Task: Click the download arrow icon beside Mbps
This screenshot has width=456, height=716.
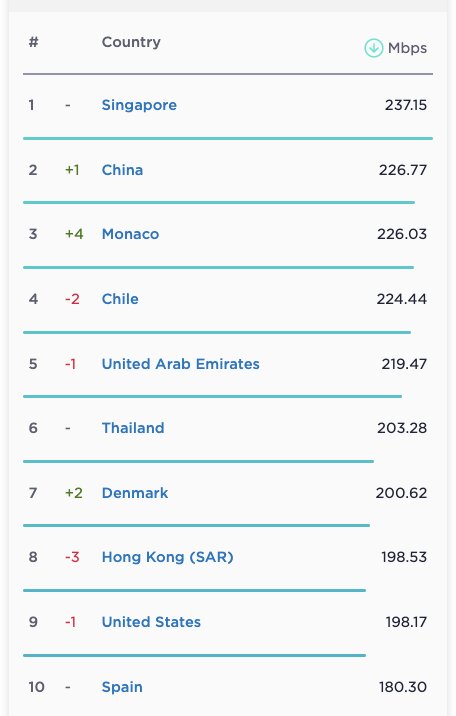Action: tap(373, 48)
